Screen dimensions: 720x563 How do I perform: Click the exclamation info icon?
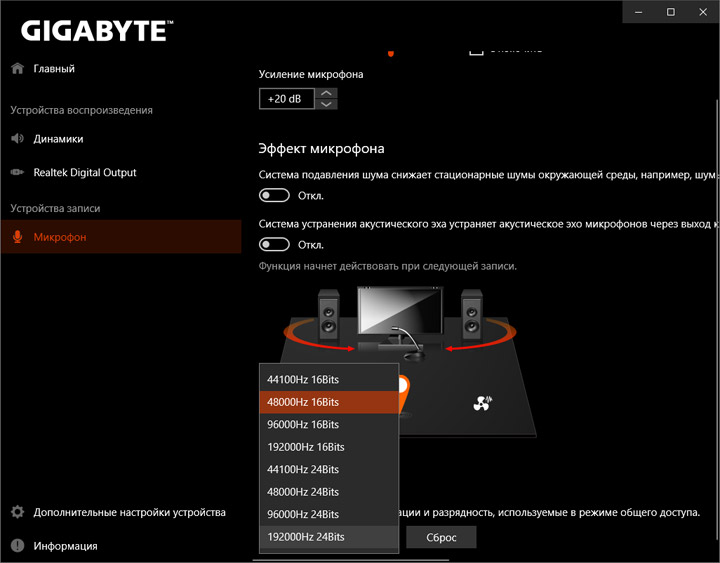17,546
